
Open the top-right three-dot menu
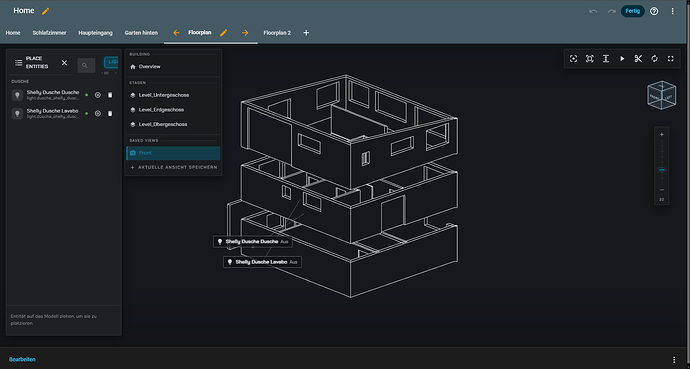pos(672,11)
